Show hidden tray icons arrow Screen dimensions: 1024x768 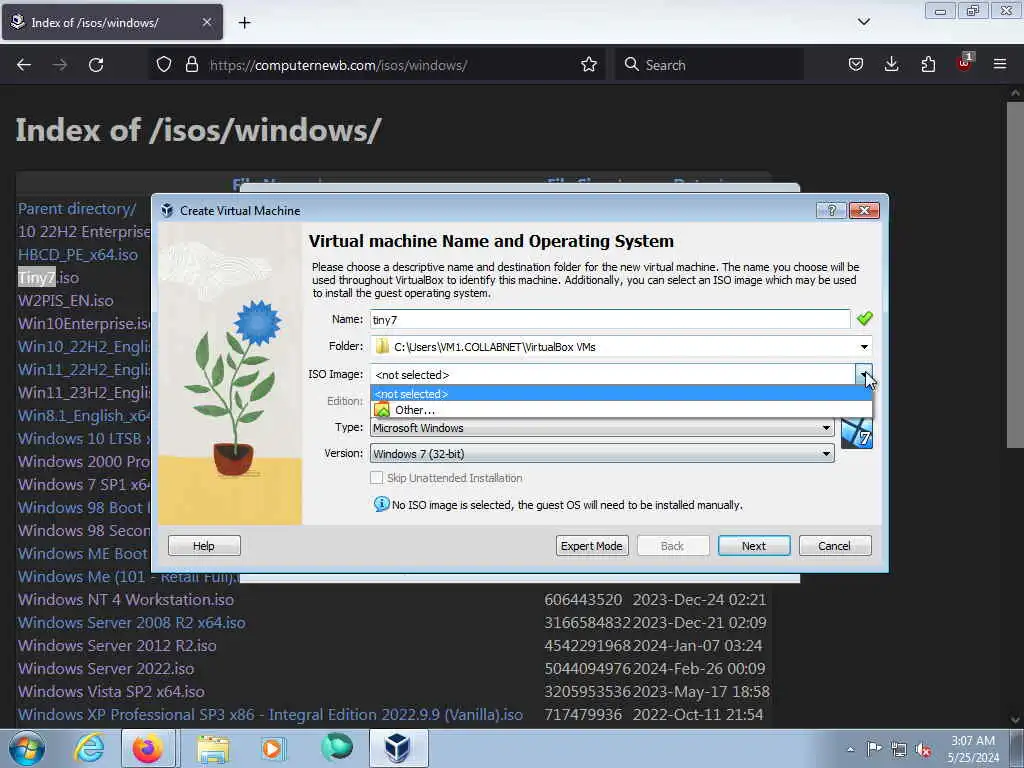click(x=850, y=750)
